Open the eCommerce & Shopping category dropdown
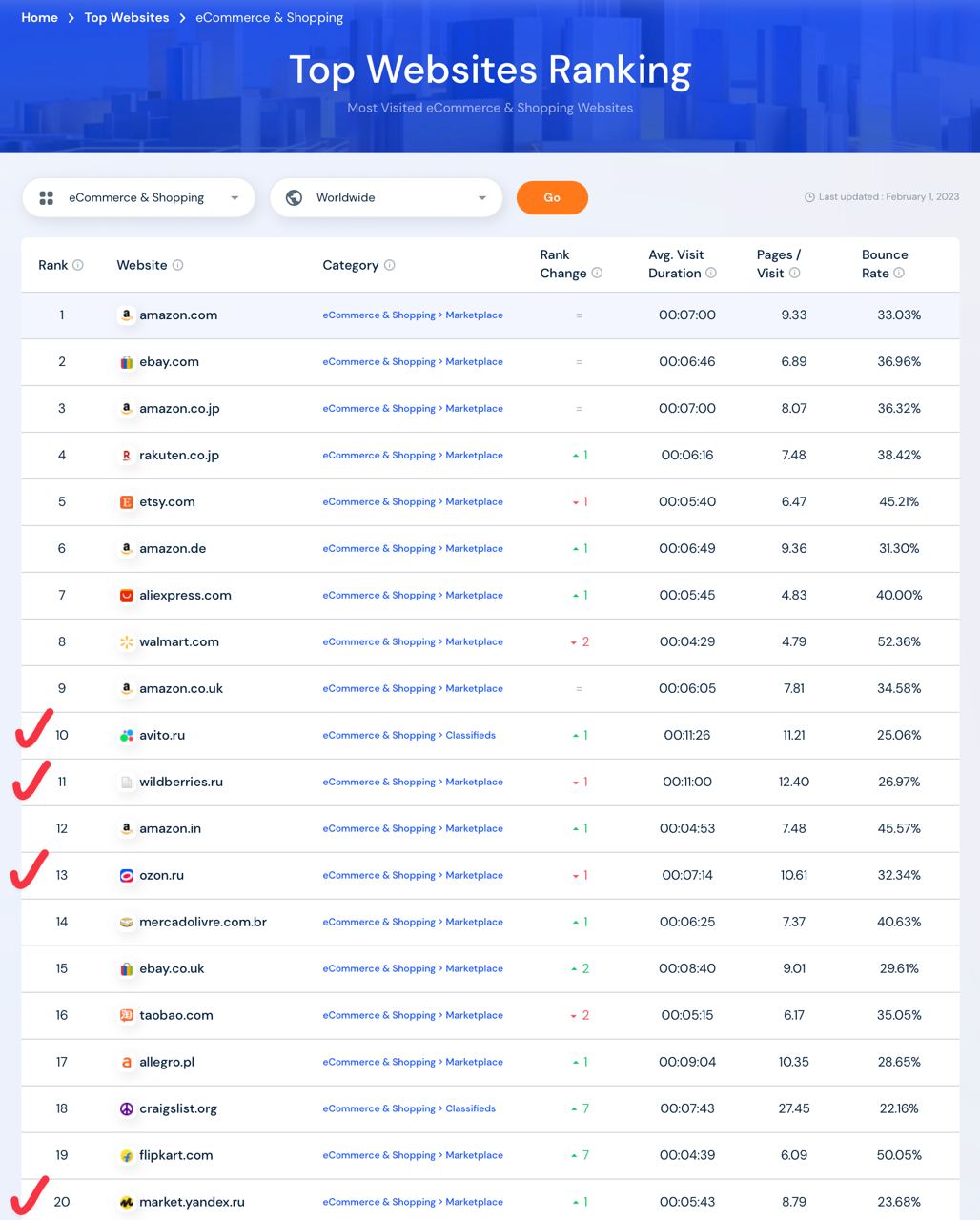 coord(138,197)
